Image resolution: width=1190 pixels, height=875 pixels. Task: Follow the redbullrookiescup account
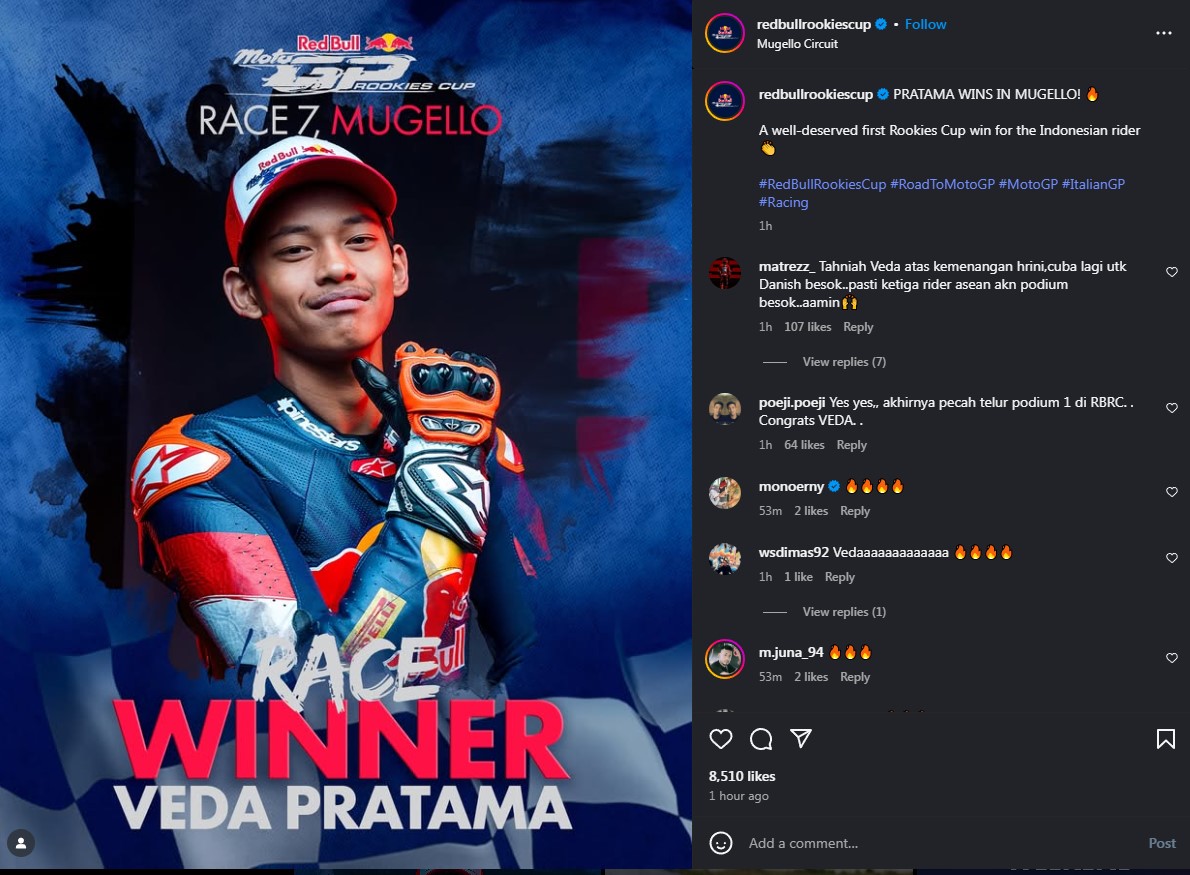(925, 24)
